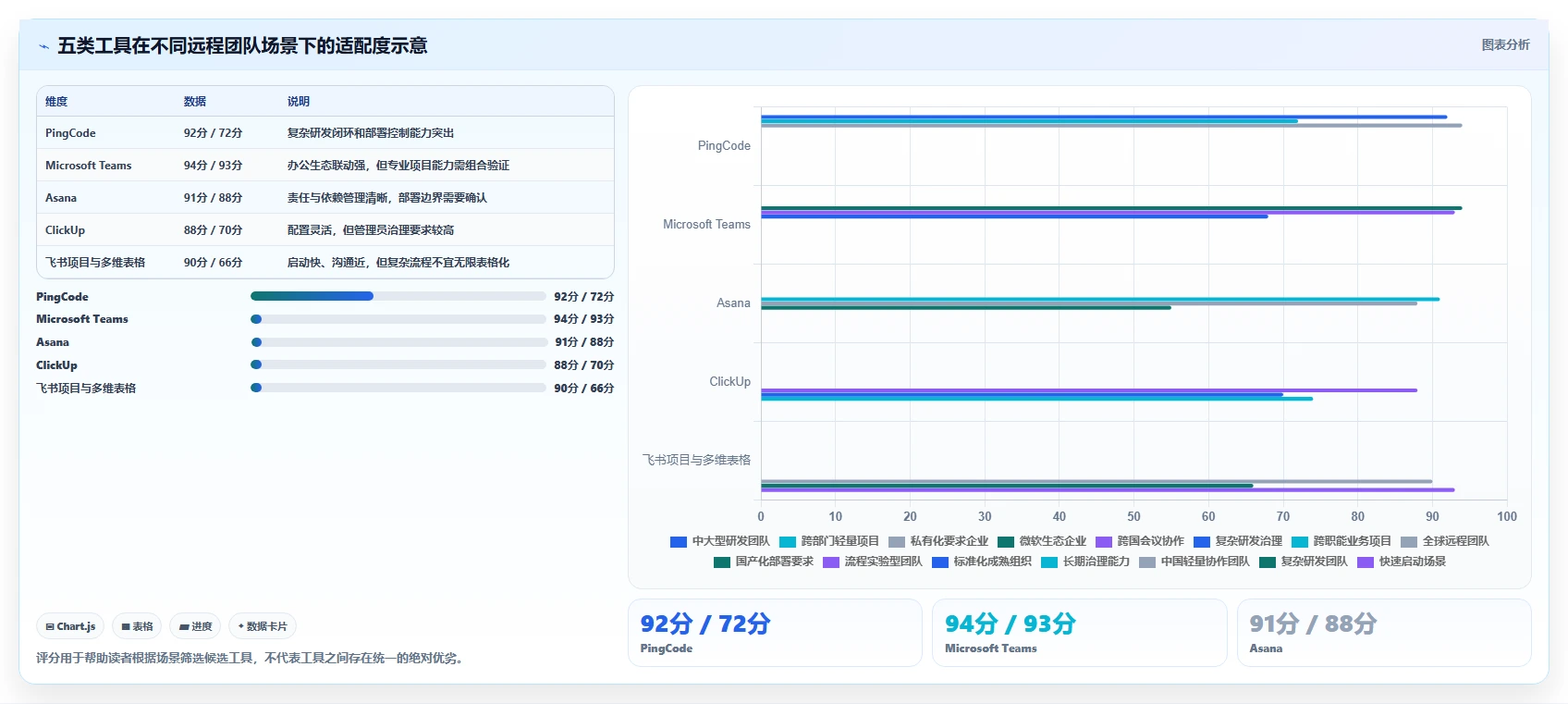The width and height of the screenshot is (1568, 704).
Task: Click the Chart.js pill button
Action: pyautogui.click(x=70, y=626)
